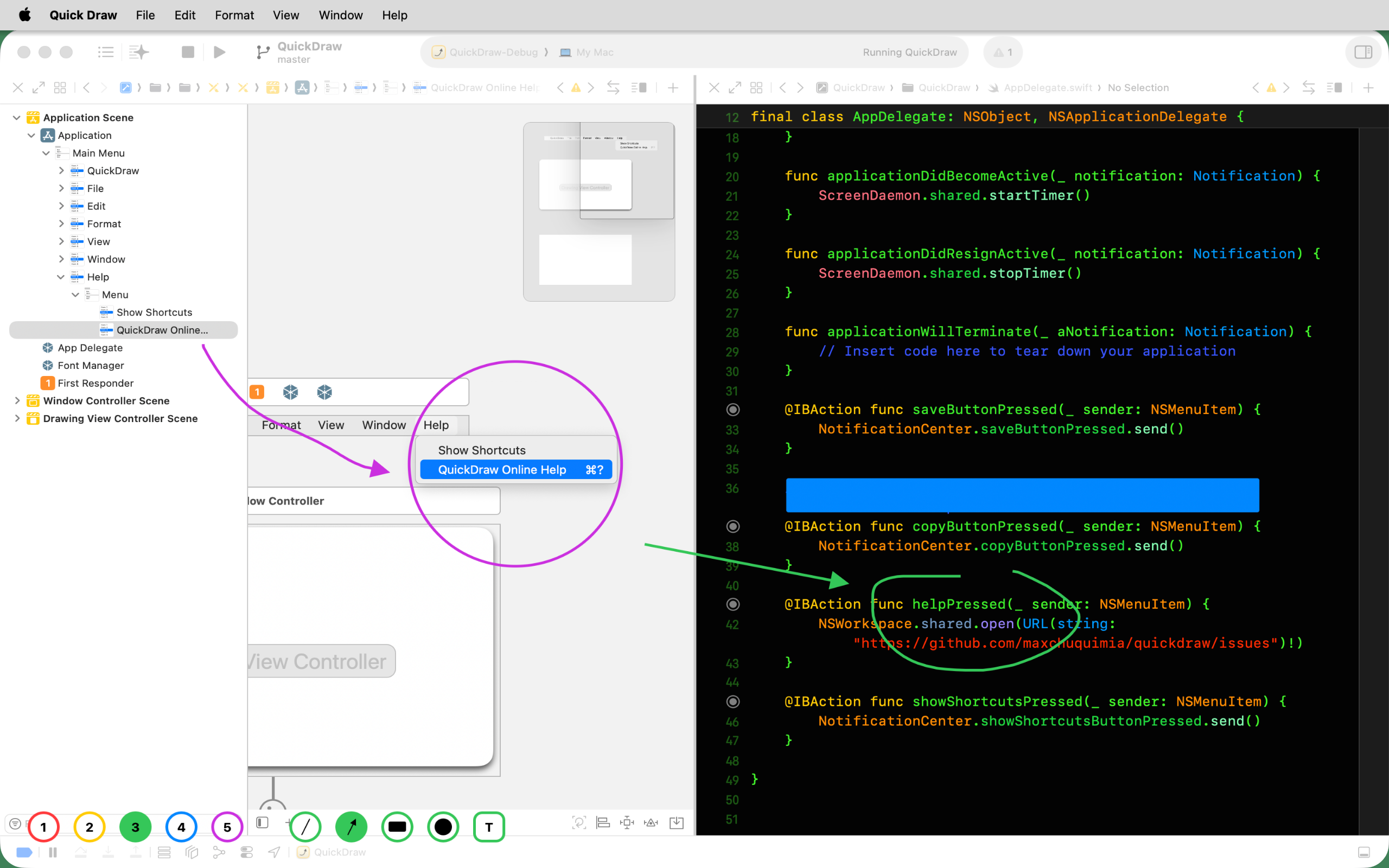Expand Drawing View Controller Scene

click(17, 418)
